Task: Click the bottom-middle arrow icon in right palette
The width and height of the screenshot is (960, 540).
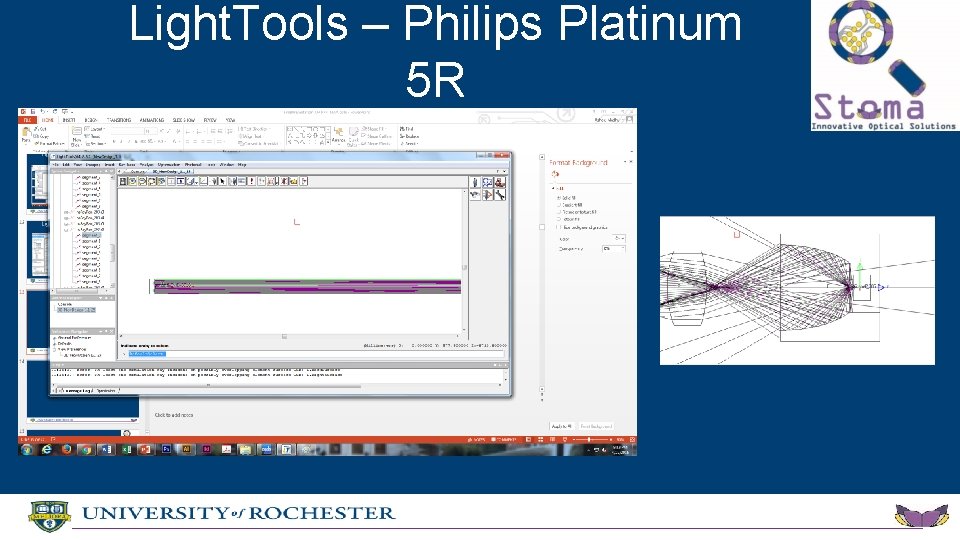Action: (x=487, y=195)
